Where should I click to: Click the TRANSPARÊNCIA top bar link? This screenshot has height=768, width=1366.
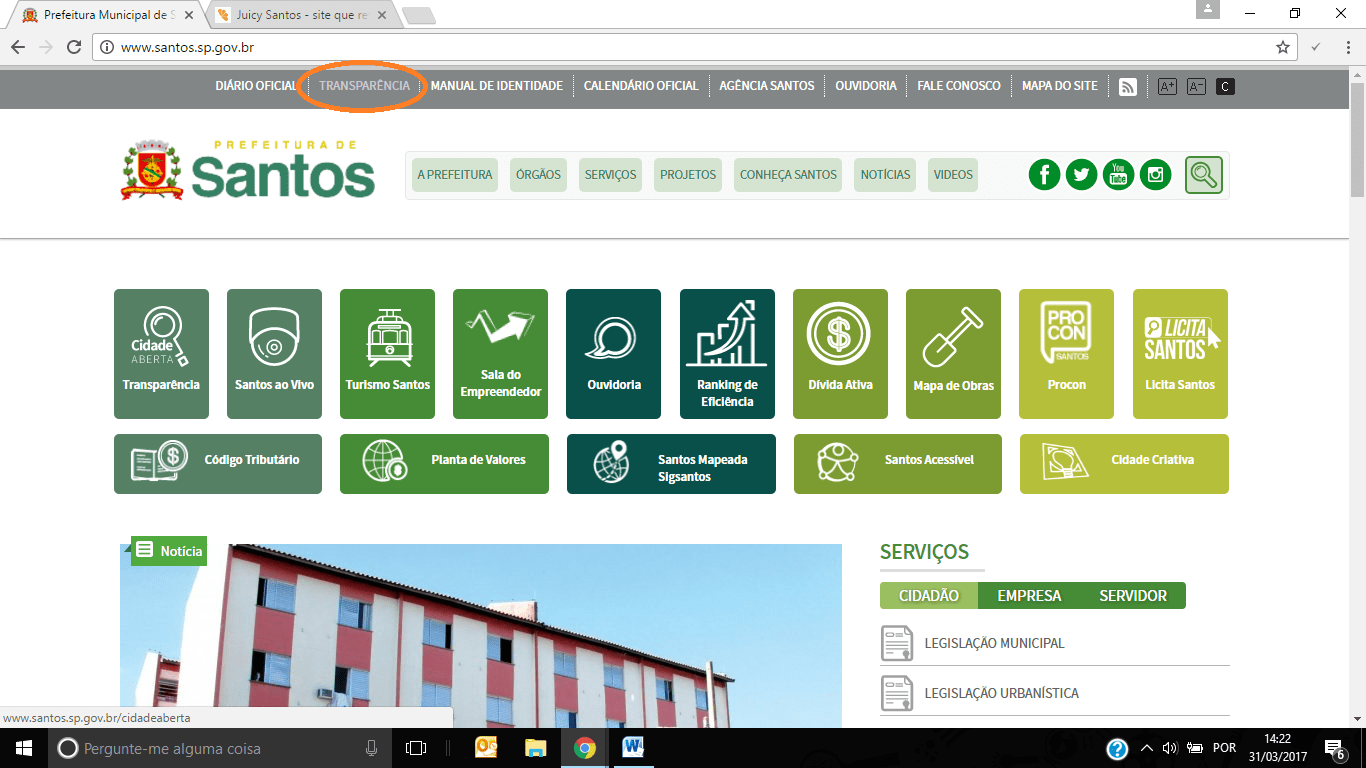364,86
